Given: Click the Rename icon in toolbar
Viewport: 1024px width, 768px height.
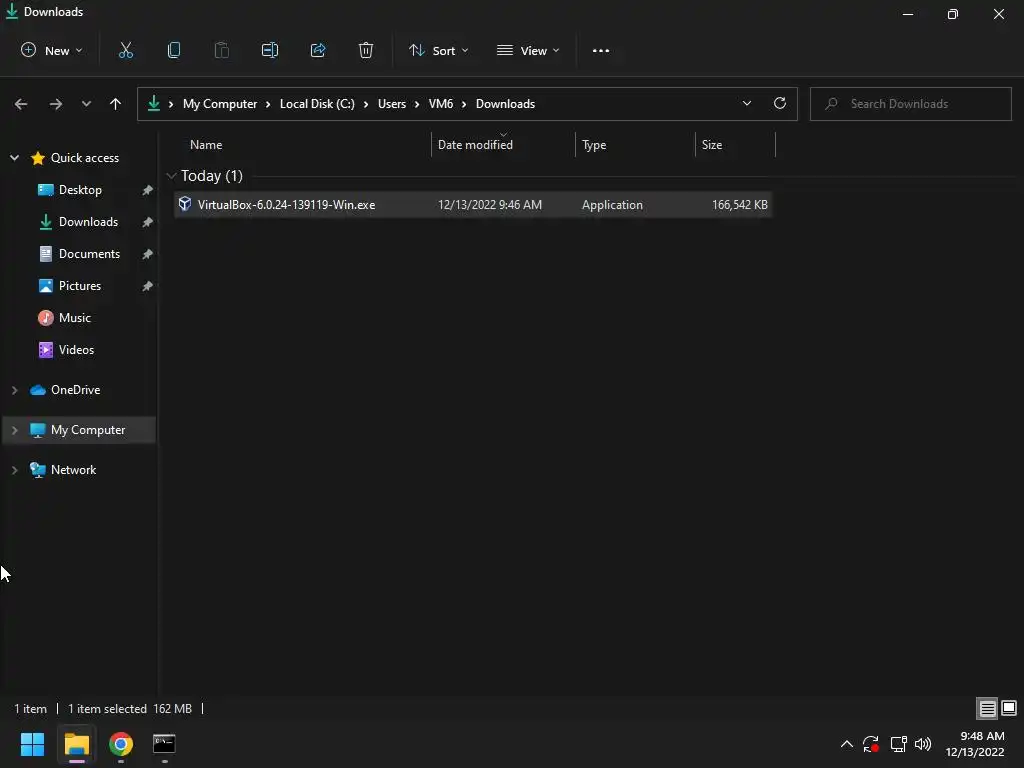Looking at the screenshot, I should tap(270, 50).
